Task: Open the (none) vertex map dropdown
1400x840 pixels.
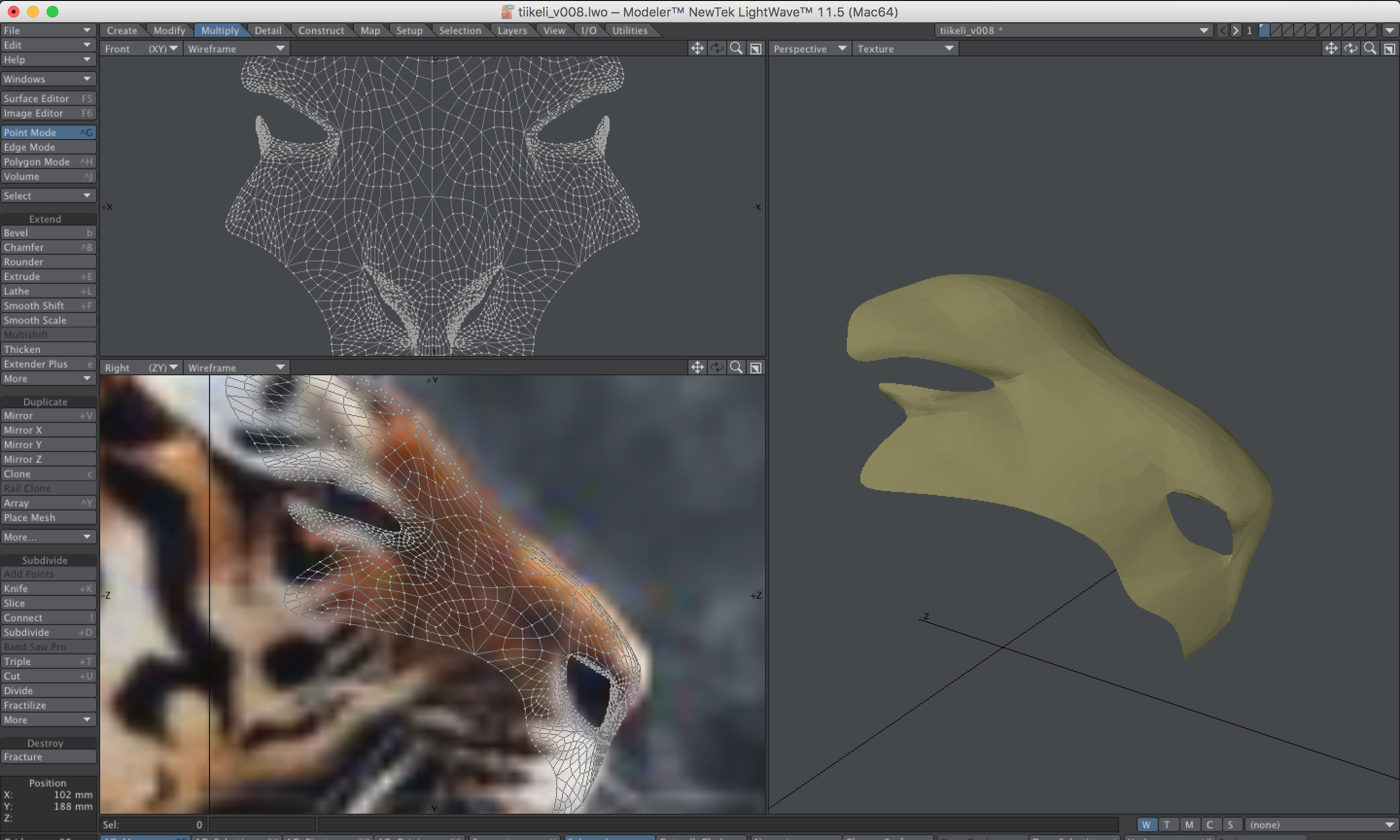Action: click(1321, 825)
